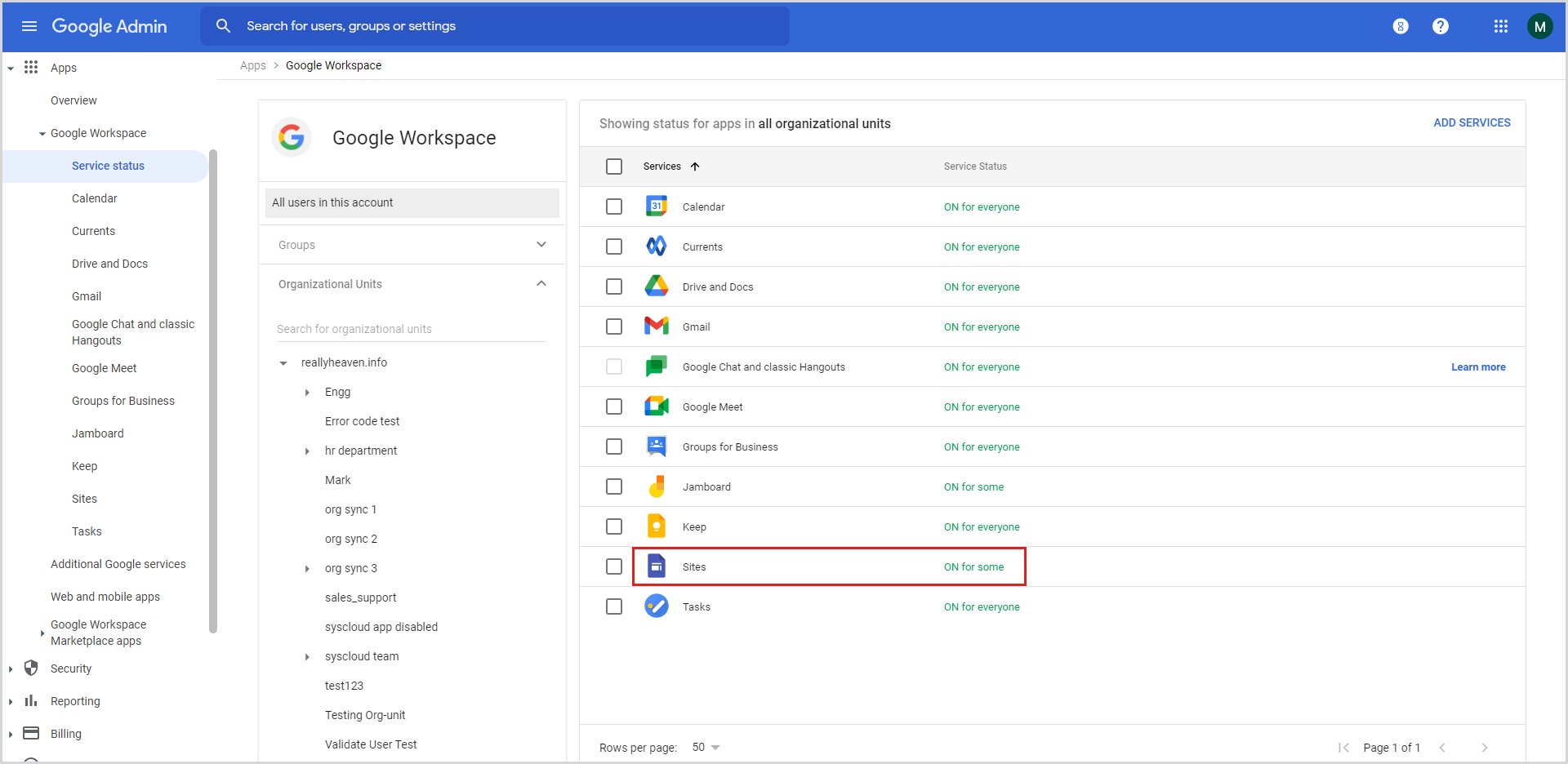Open the main hamburger menu
1568x764 pixels.
pos(29,26)
